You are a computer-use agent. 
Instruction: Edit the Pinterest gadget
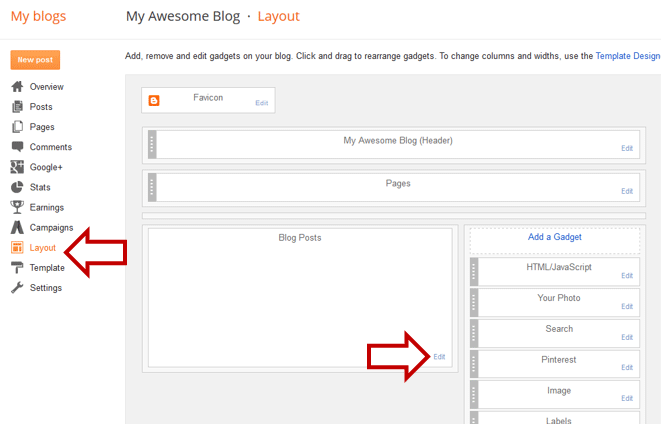[x=627, y=368]
